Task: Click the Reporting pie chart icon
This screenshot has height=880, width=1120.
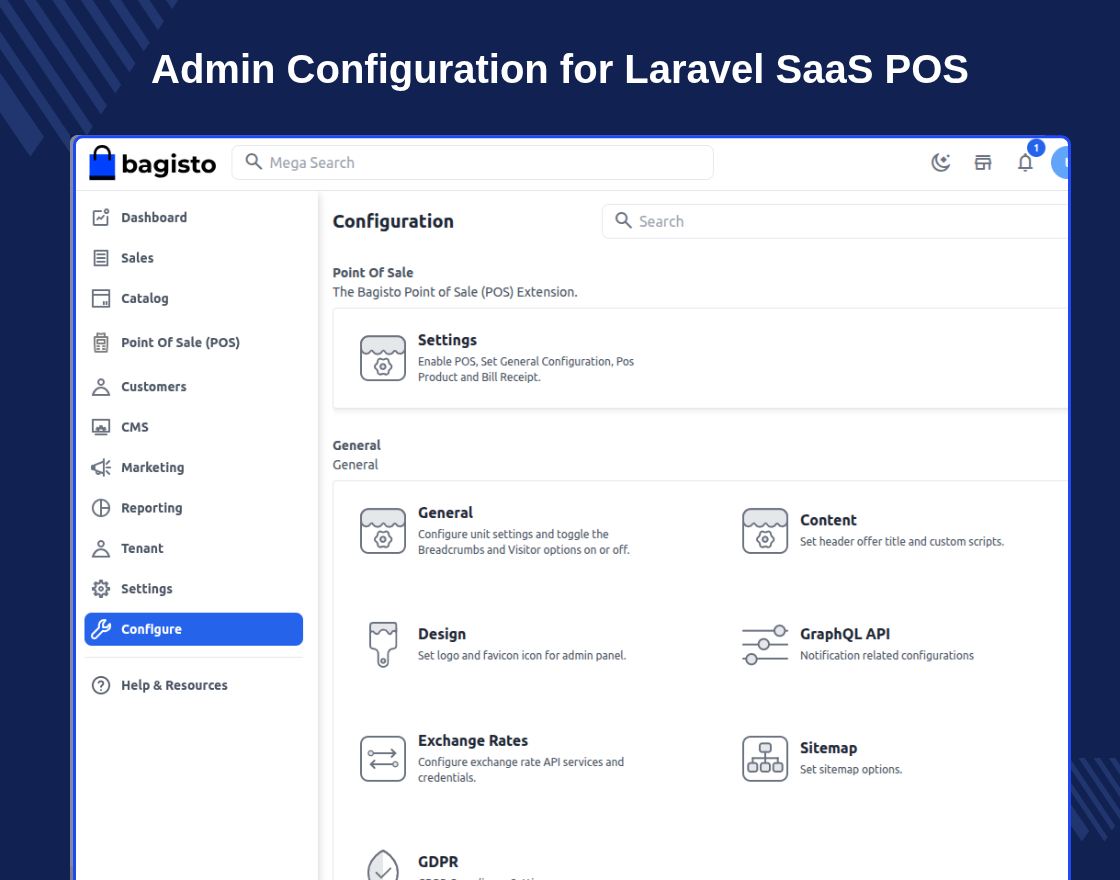Action: click(x=101, y=508)
